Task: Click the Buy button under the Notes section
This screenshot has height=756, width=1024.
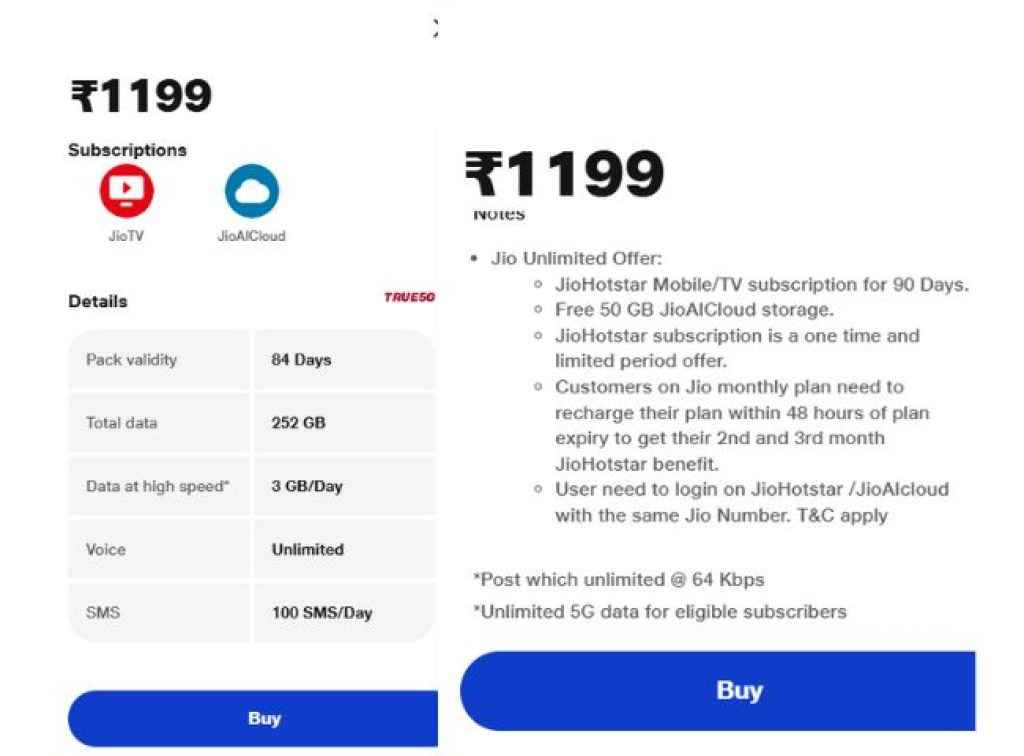Action: pos(740,689)
